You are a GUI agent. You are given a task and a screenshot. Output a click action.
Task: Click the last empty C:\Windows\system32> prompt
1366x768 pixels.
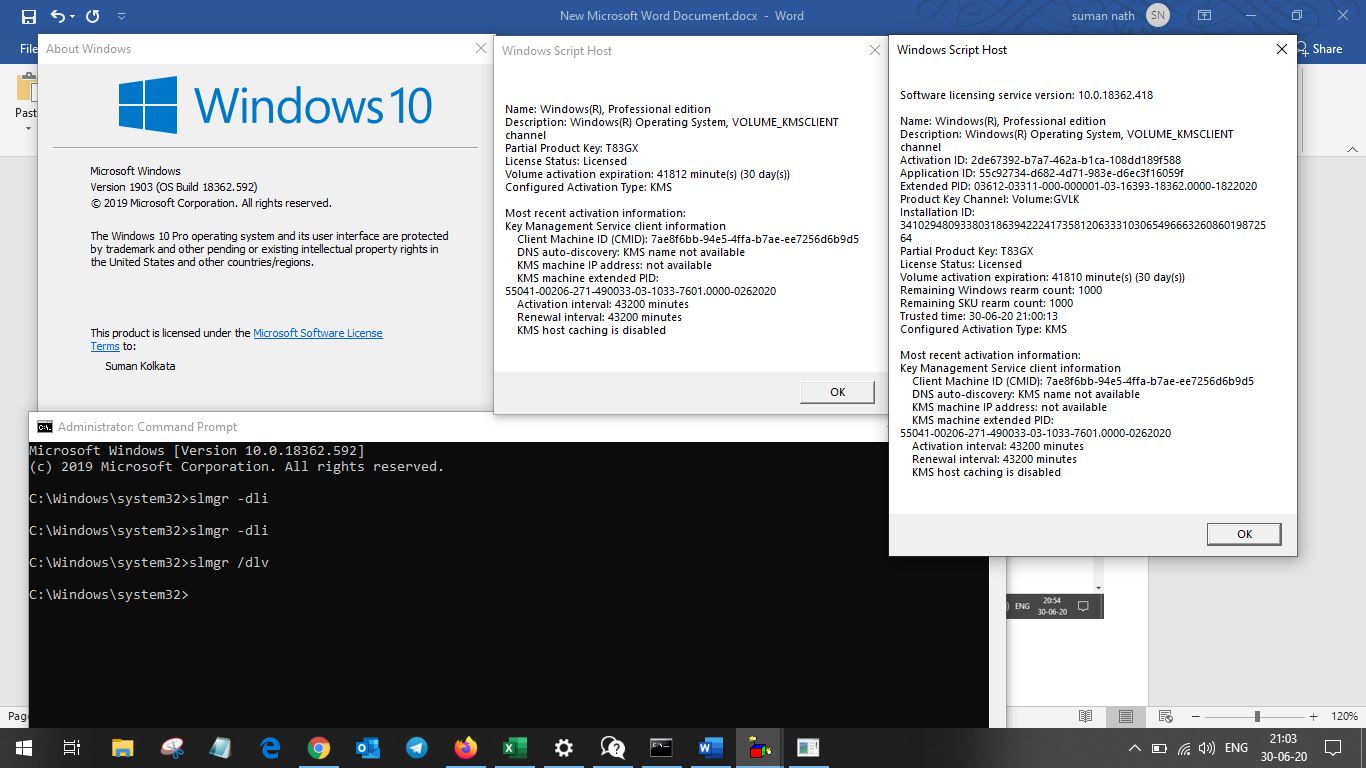point(109,595)
